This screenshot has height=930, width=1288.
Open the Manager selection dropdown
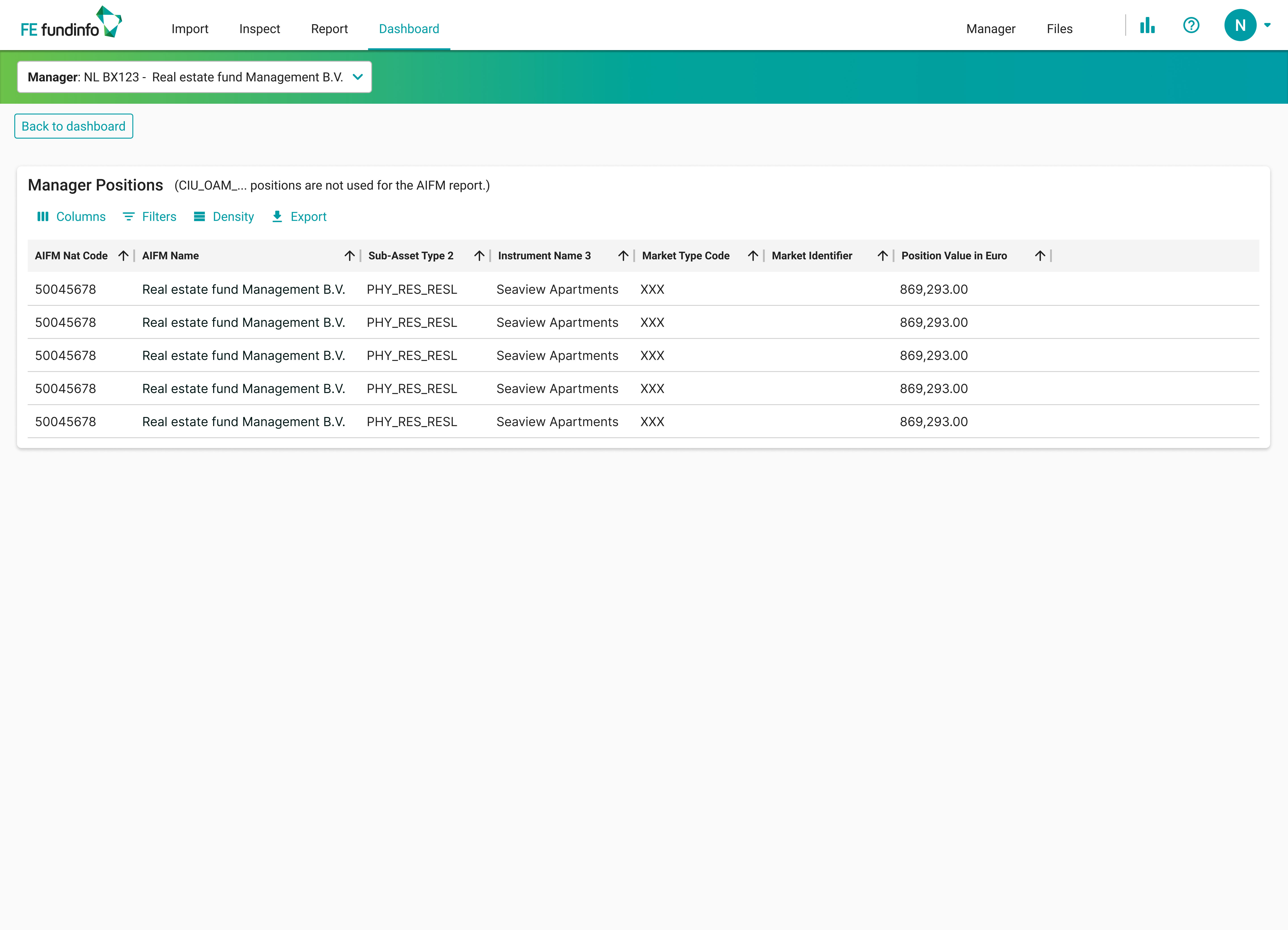tap(195, 77)
